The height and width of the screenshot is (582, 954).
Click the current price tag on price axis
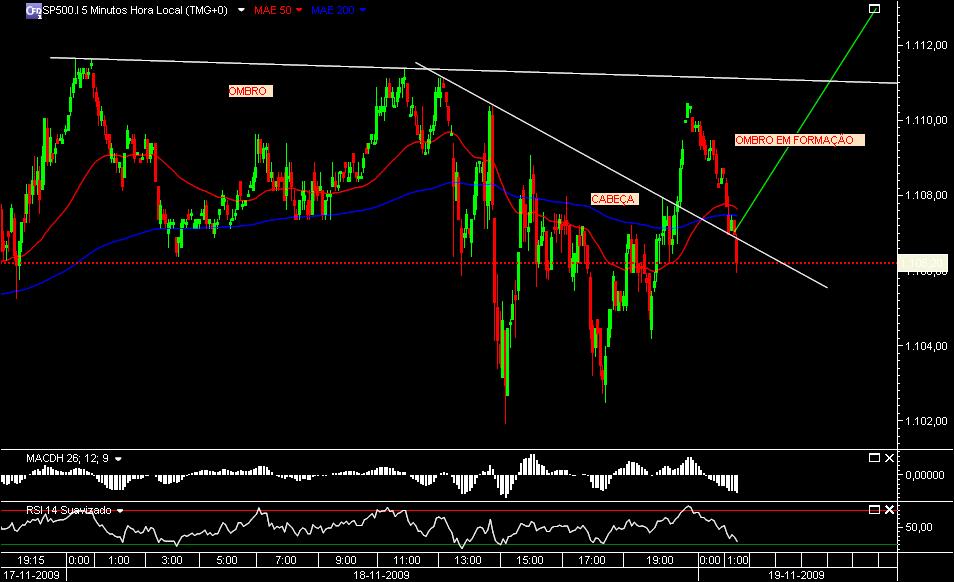coord(923,263)
